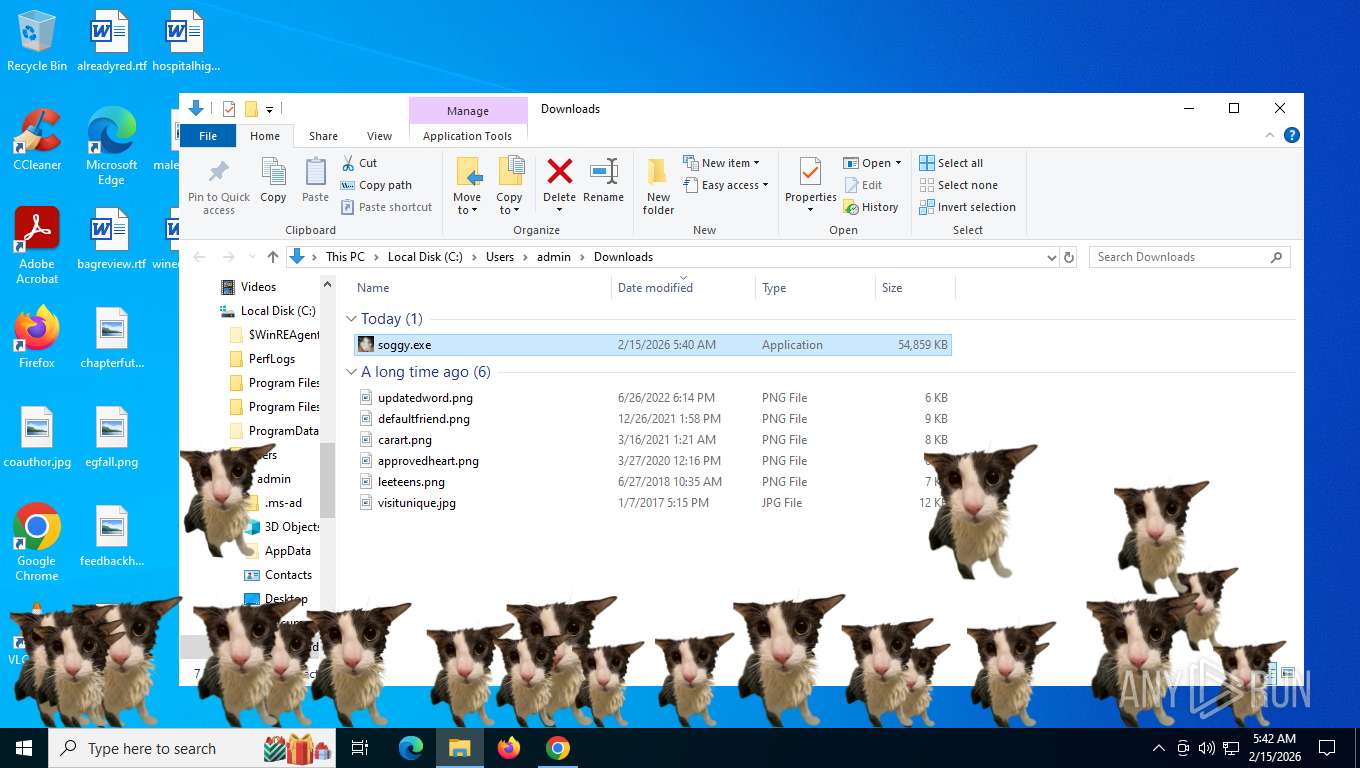Select updatedword.png file
The height and width of the screenshot is (768, 1360).
(x=653, y=398)
